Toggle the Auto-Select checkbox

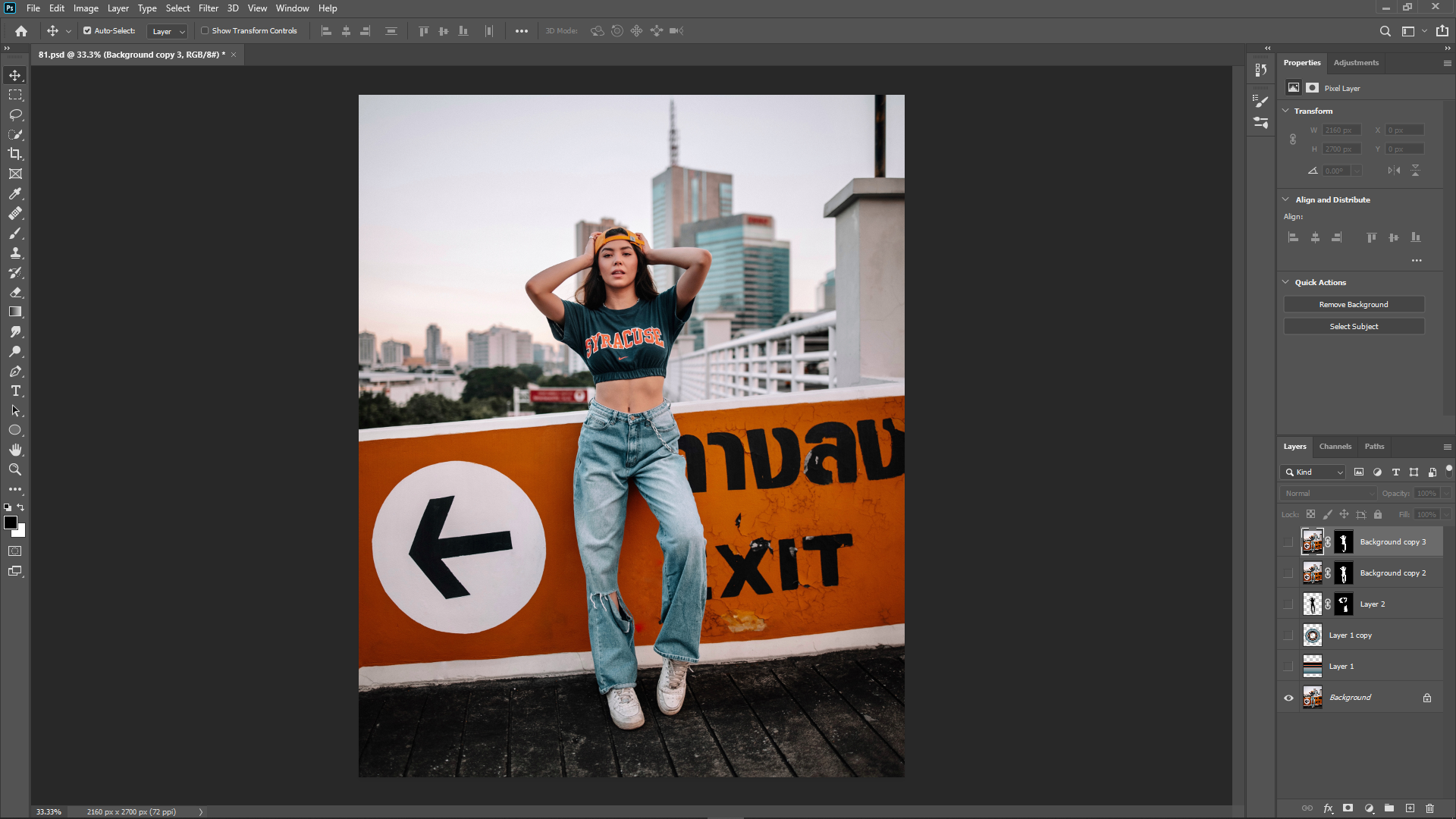tap(87, 31)
